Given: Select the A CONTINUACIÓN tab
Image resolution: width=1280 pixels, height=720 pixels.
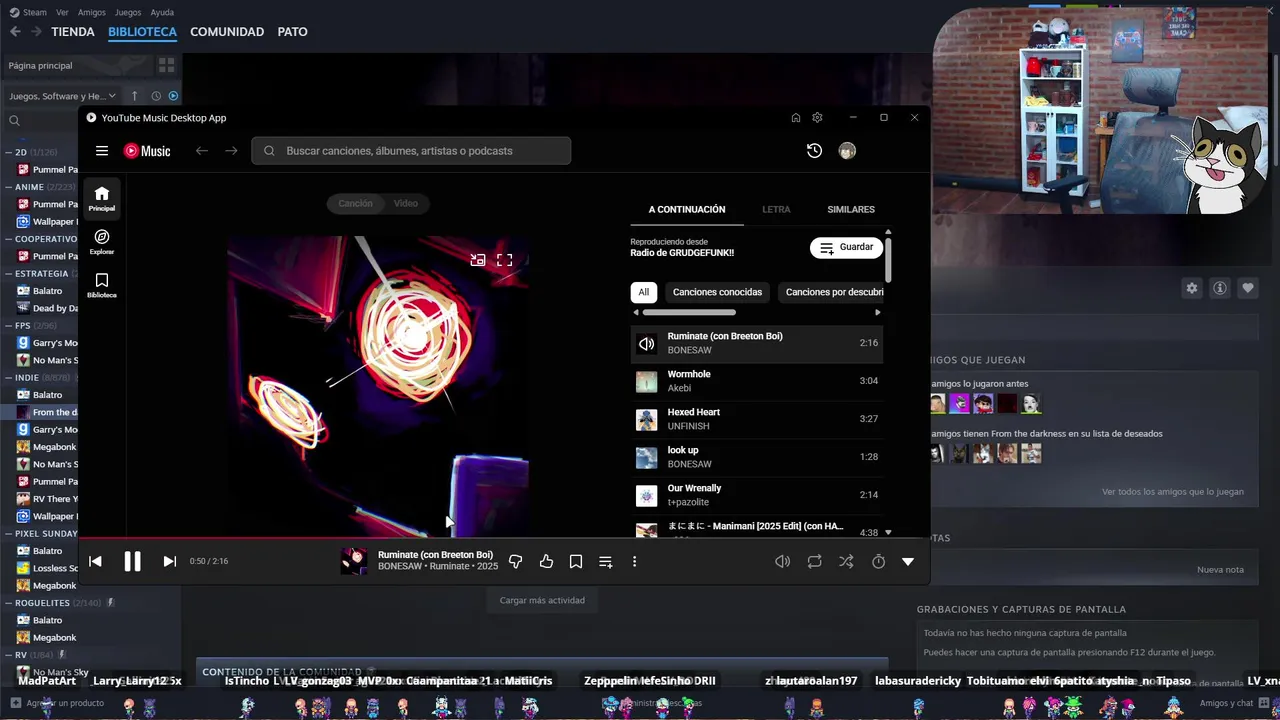Looking at the screenshot, I should [687, 209].
